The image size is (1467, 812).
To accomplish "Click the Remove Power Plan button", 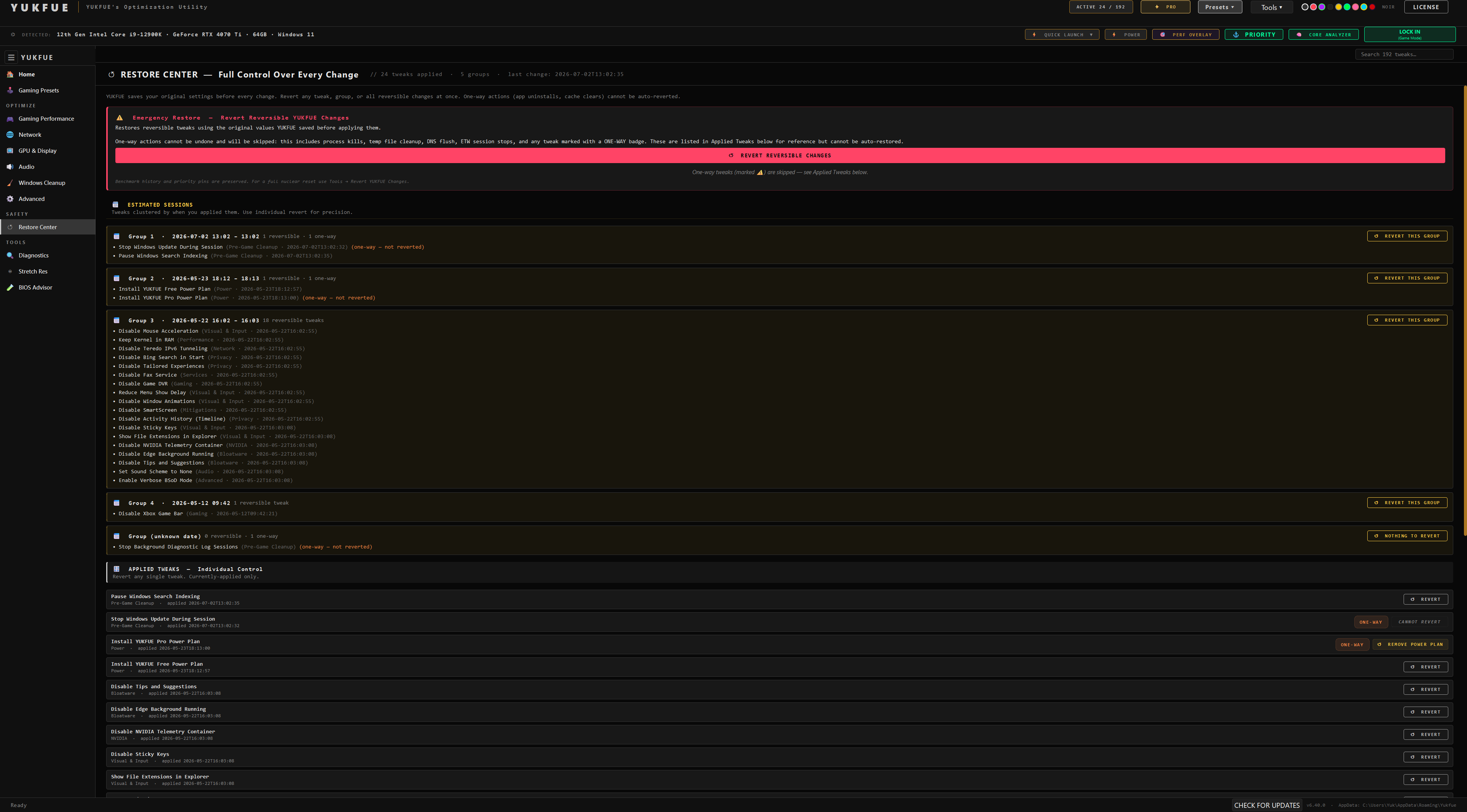I will pyautogui.click(x=1410, y=645).
